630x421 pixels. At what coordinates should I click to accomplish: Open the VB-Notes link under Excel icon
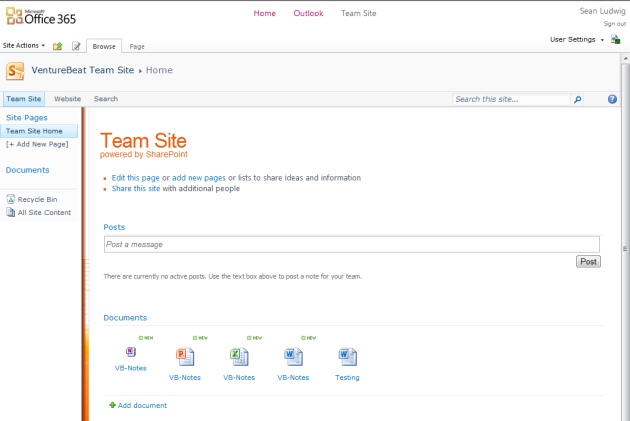(x=239, y=377)
